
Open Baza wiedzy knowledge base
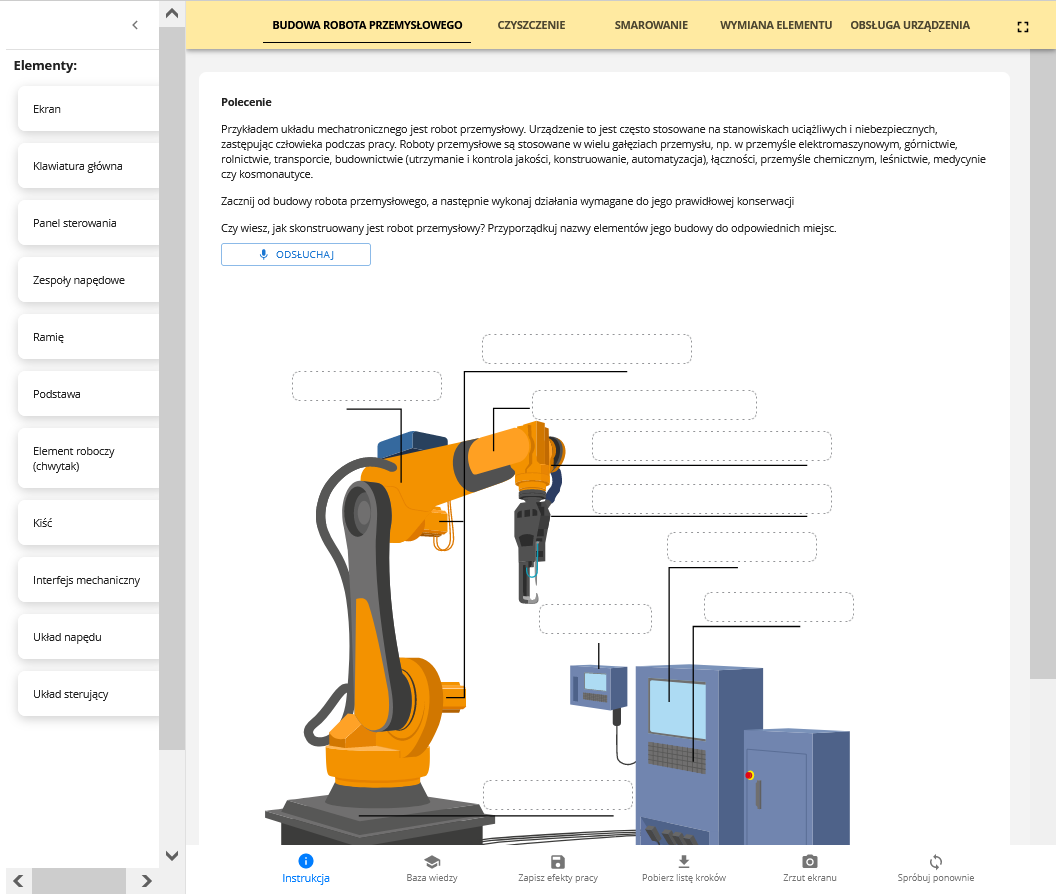(x=432, y=861)
